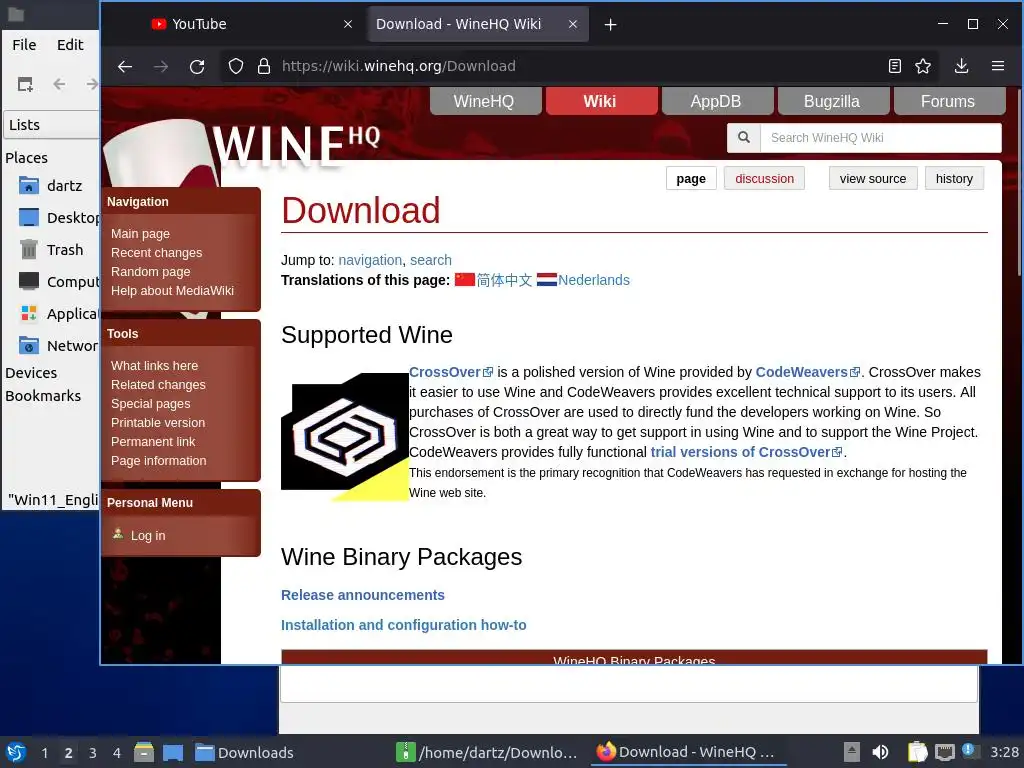1024x768 pixels.
Task: Open Installation and configuration how-to link
Action: tap(404, 625)
